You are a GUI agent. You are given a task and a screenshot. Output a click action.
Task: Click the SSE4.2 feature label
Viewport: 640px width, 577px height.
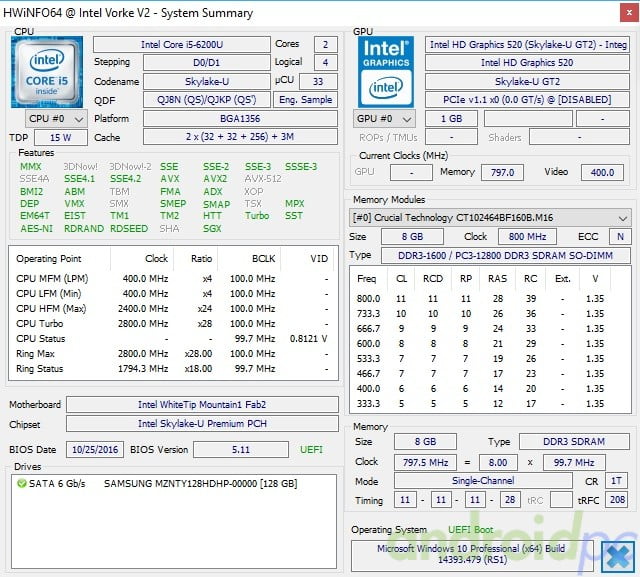[126, 179]
